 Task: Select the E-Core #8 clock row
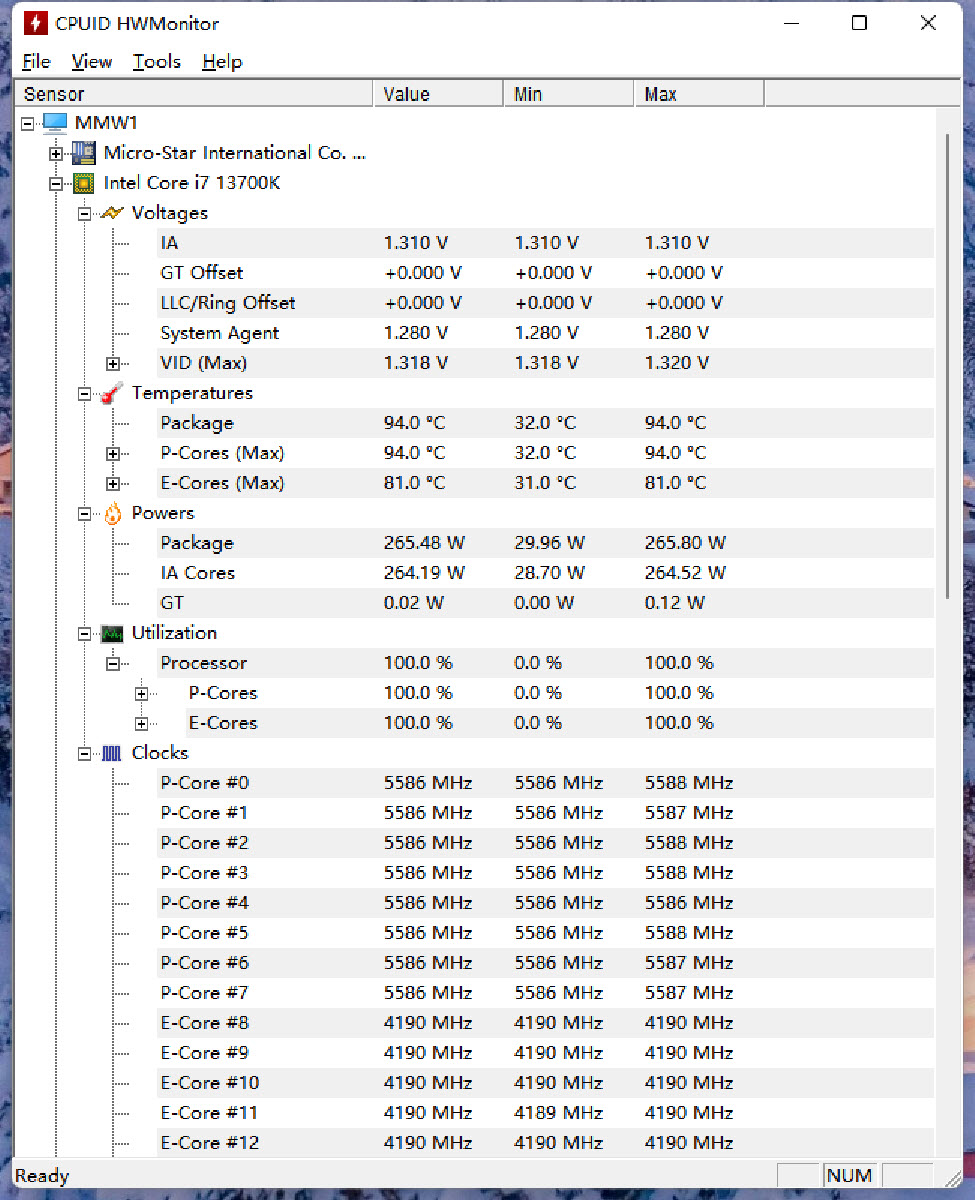(545, 1023)
